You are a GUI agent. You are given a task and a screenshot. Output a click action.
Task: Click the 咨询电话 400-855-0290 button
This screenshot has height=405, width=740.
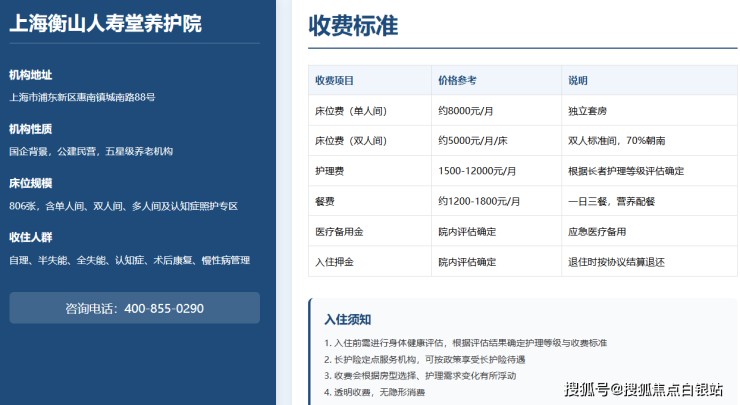point(135,308)
